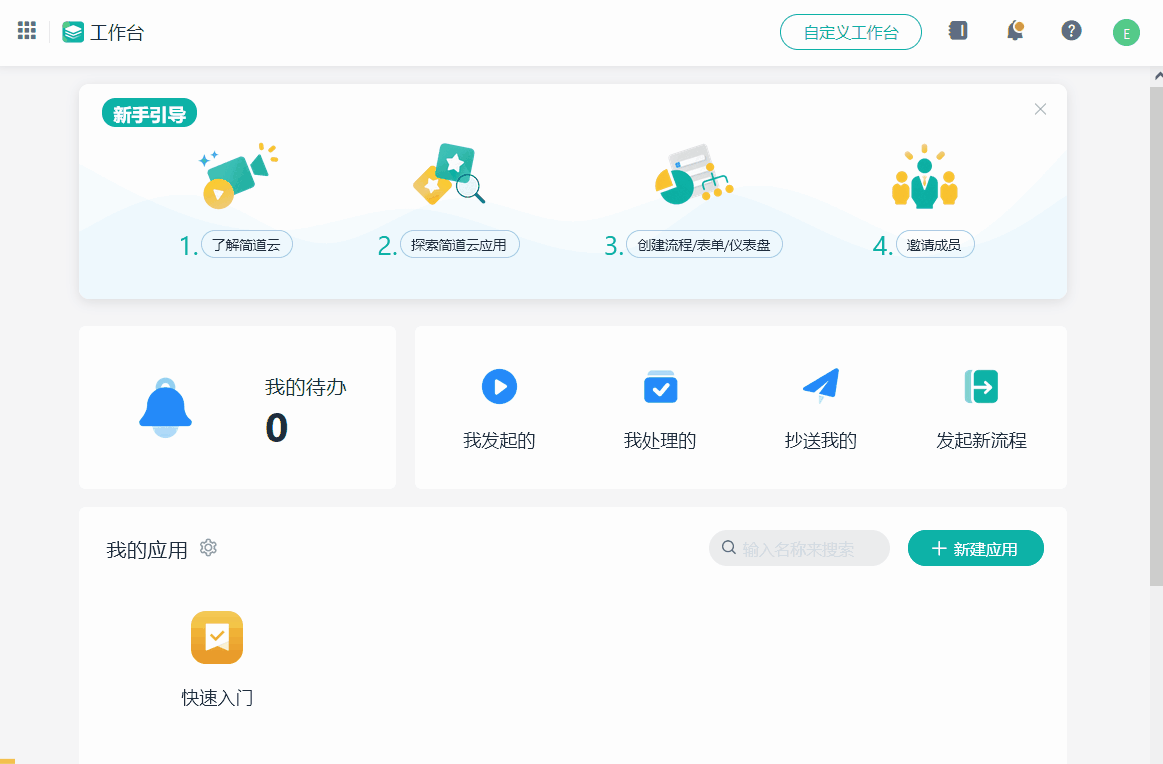Click the page vertical scrollbar thumb

[1156, 334]
